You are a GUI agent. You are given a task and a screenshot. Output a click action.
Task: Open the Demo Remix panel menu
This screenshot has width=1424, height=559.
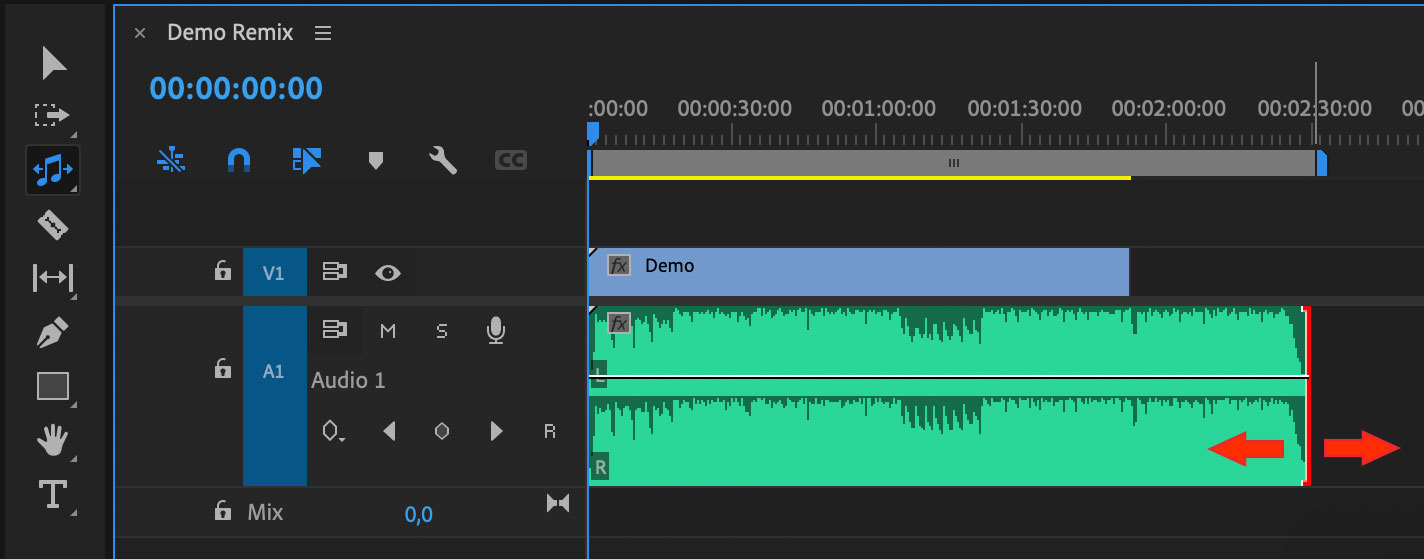(x=322, y=33)
